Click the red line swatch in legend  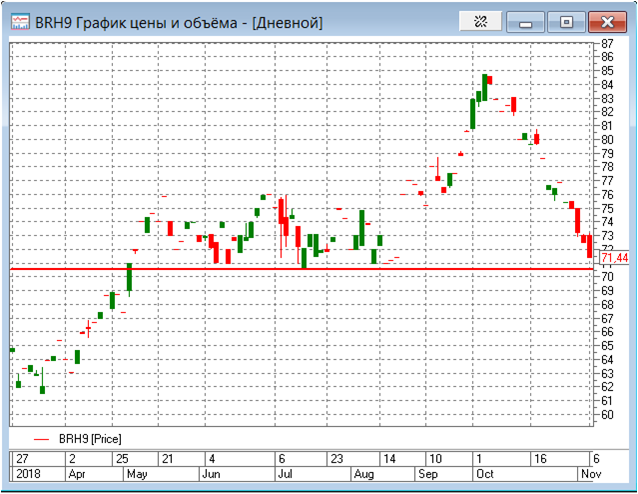41,438
